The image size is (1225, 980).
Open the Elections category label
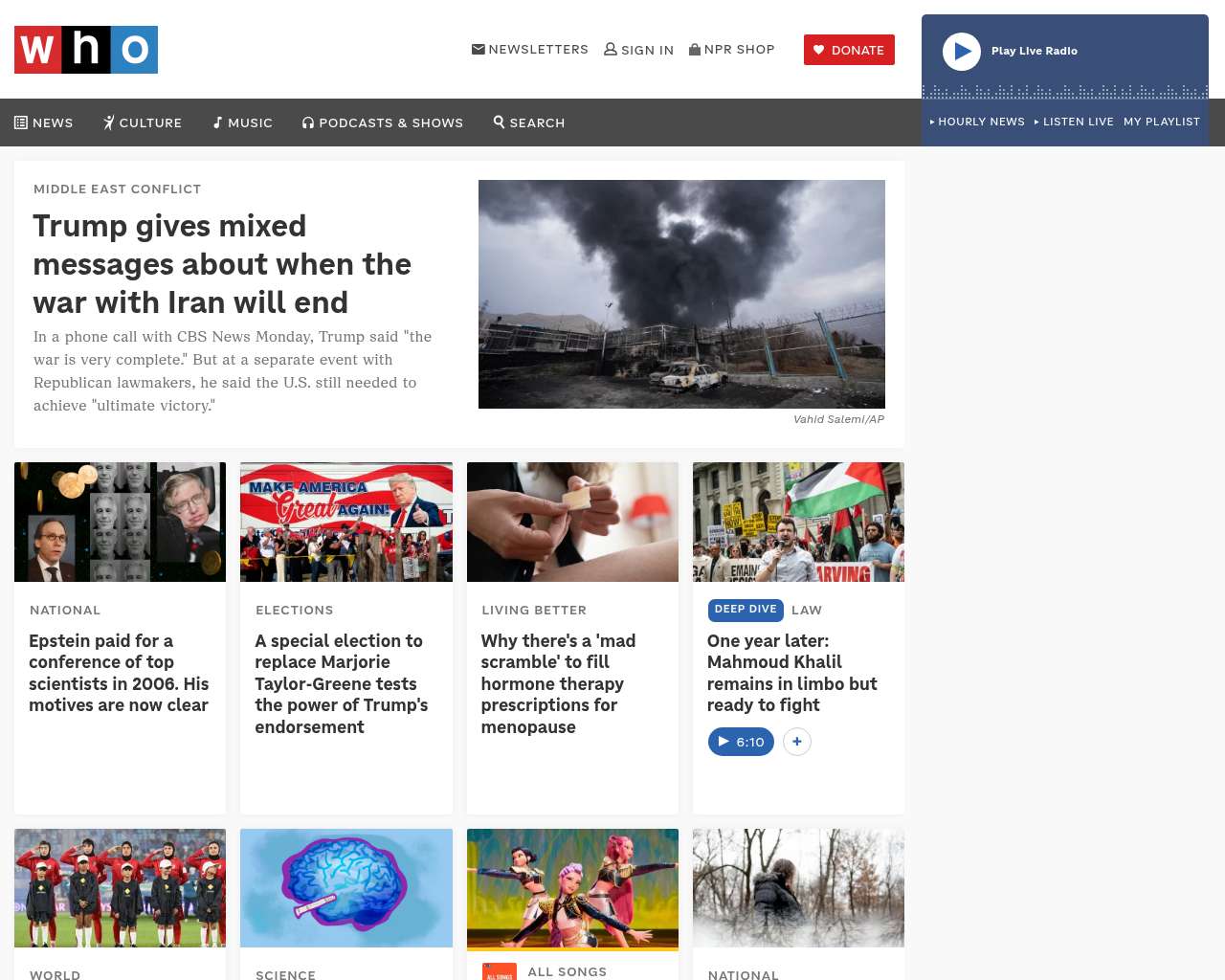[x=295, y=611]
